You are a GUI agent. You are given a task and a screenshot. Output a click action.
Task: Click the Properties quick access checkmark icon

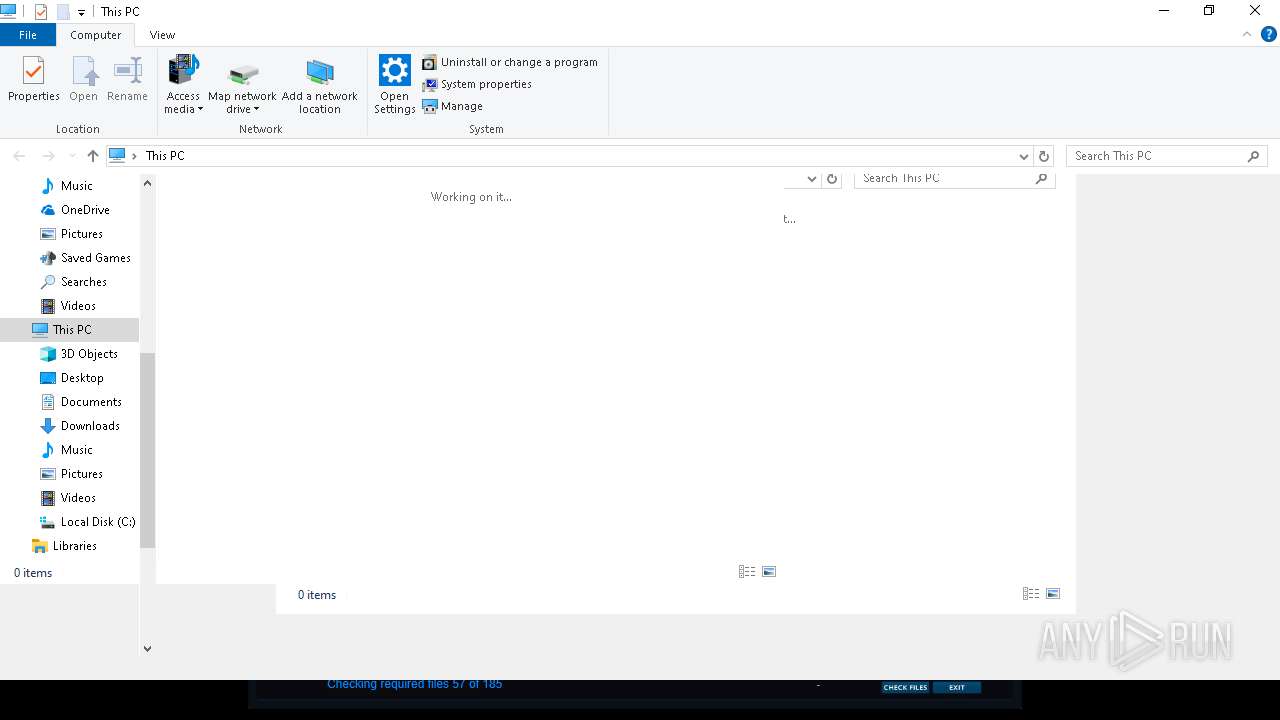click(40, 12)
